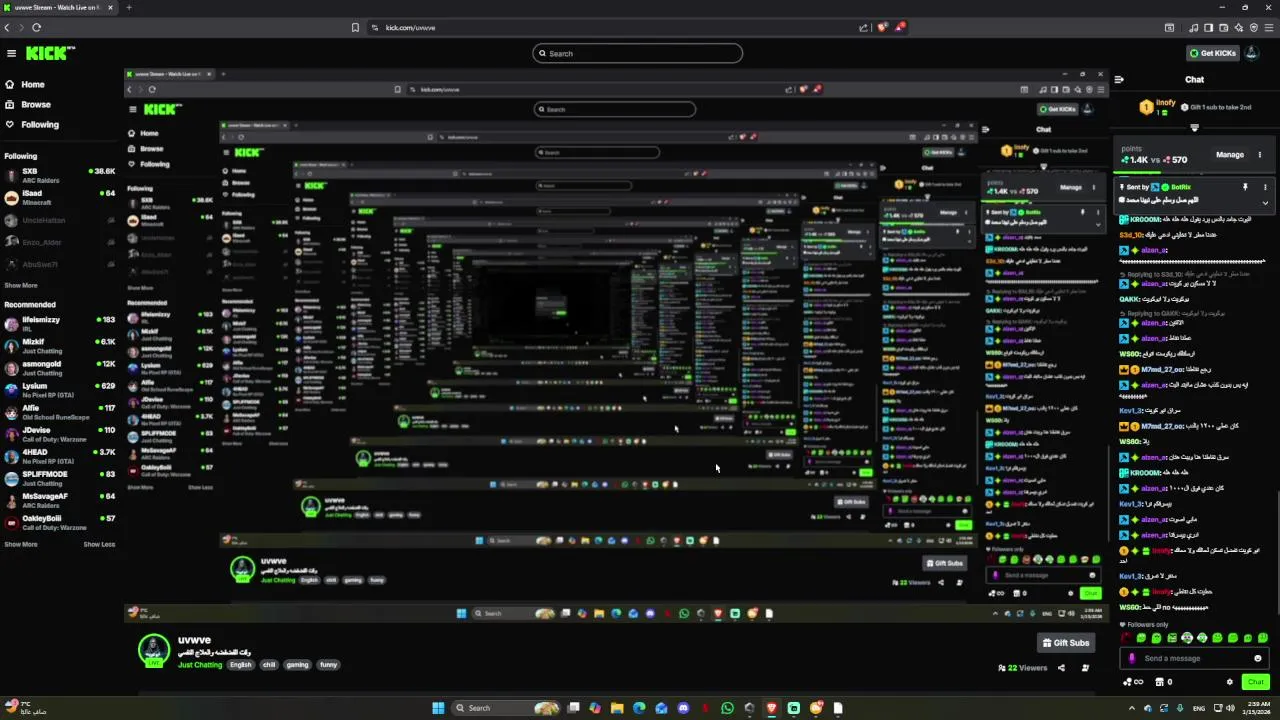
Task: Open the Kick hamburger sidebar menu
Action: point(11,54)
